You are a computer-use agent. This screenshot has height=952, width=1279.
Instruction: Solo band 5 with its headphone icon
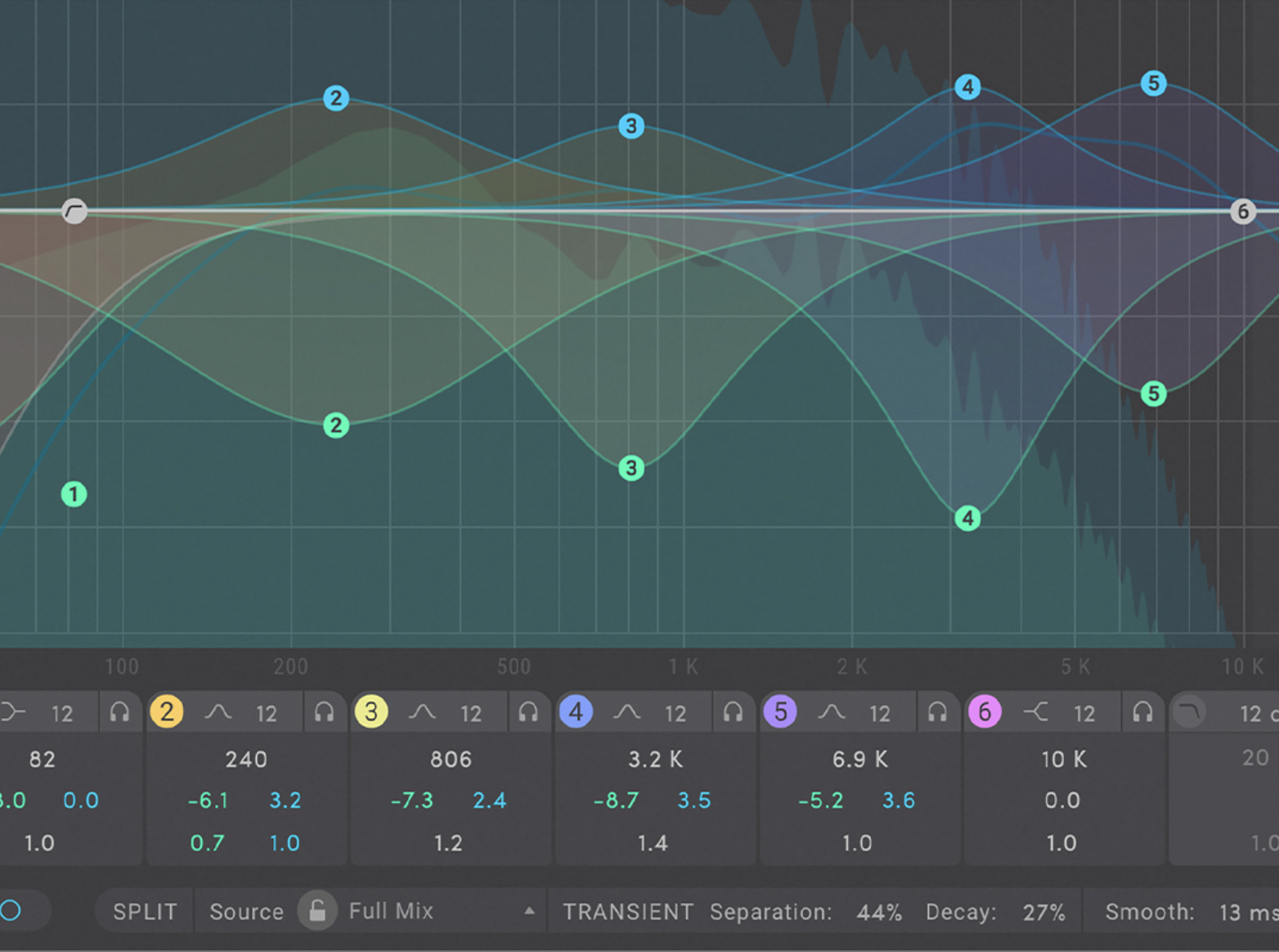click(x=938, y=712)
